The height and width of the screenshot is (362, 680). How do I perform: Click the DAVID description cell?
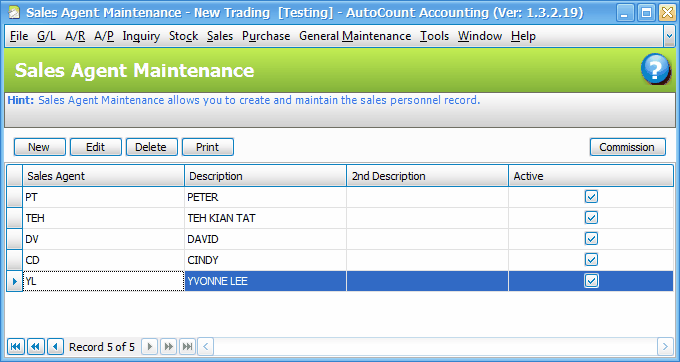click(265, 239)
